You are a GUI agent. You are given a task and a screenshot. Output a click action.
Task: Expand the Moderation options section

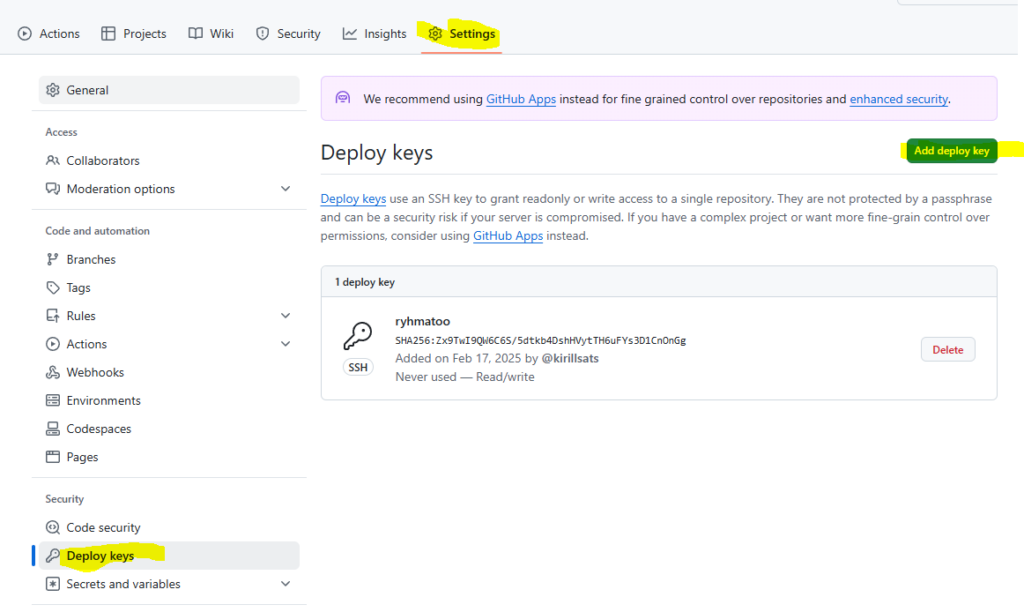285,189
